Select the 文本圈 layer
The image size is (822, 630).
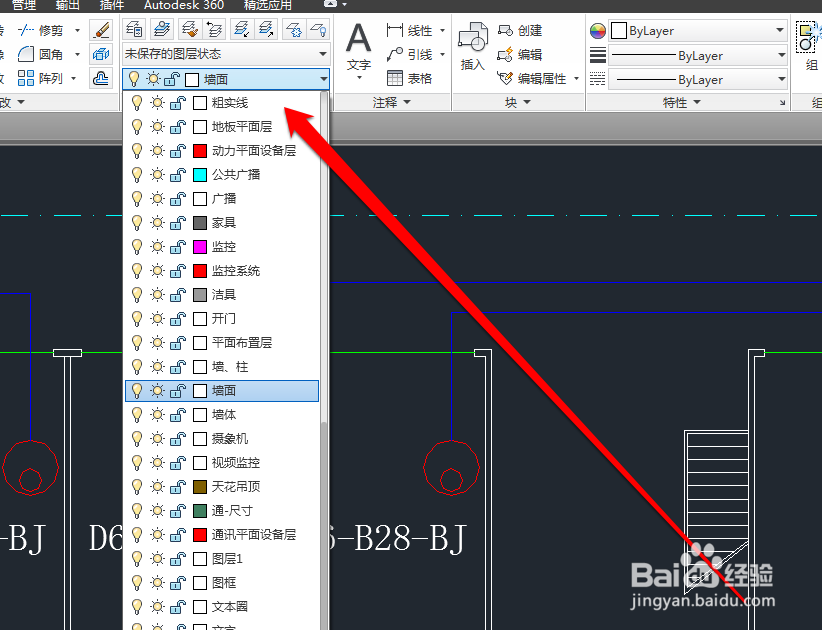pos(222,607)
